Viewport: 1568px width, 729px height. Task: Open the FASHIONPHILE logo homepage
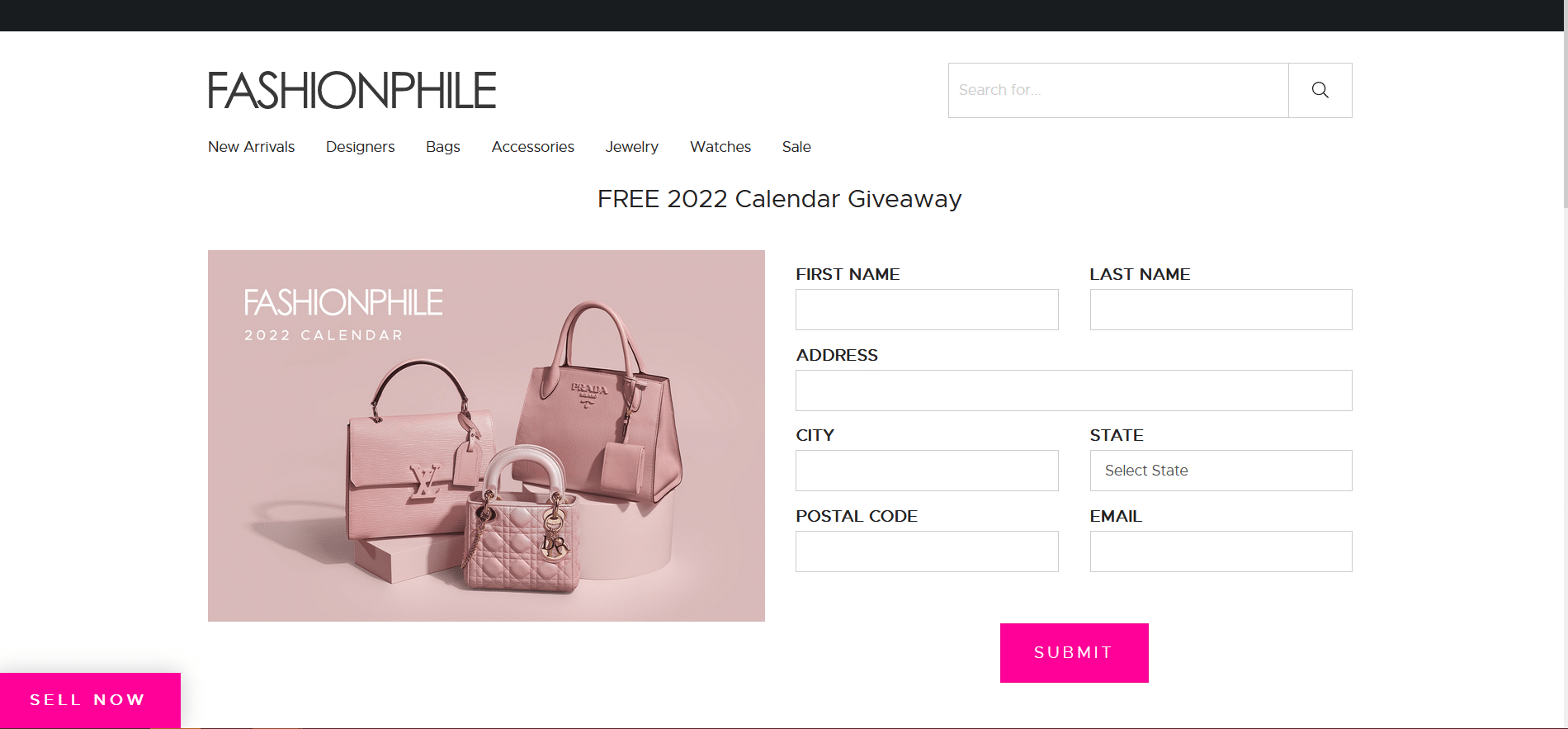[352, 90]
